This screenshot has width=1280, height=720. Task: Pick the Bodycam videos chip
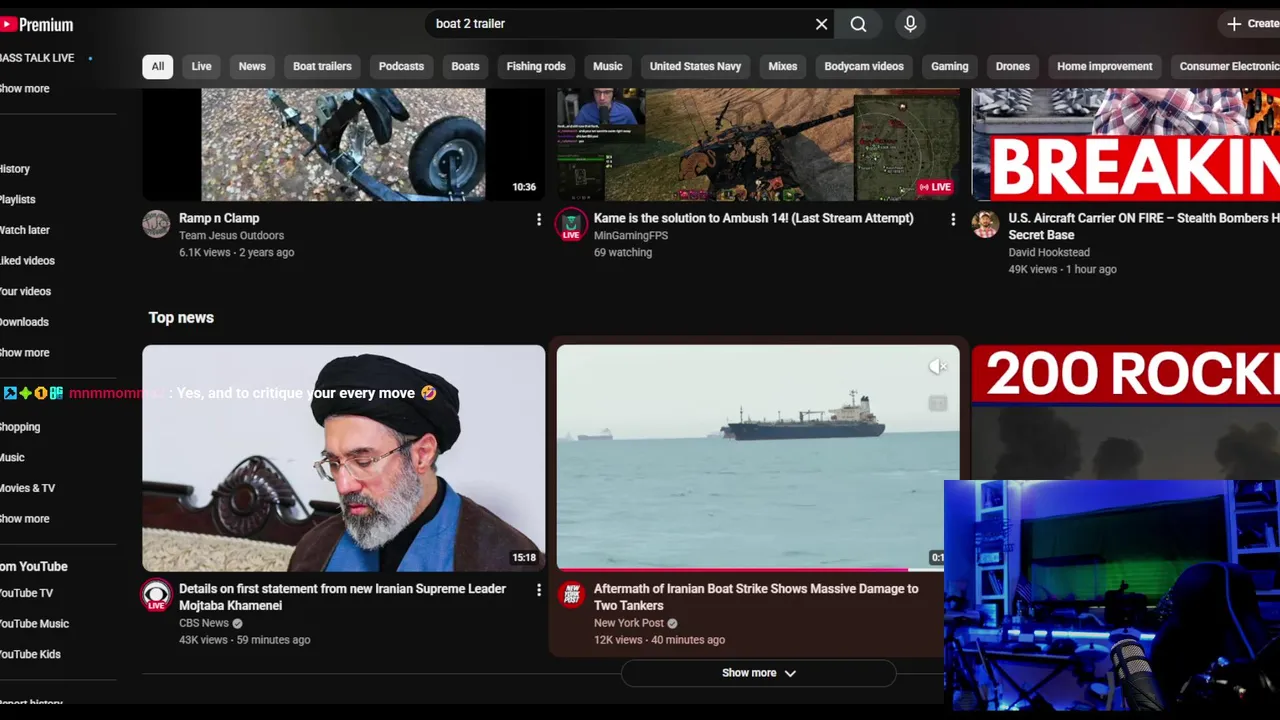tap(864, 66)
